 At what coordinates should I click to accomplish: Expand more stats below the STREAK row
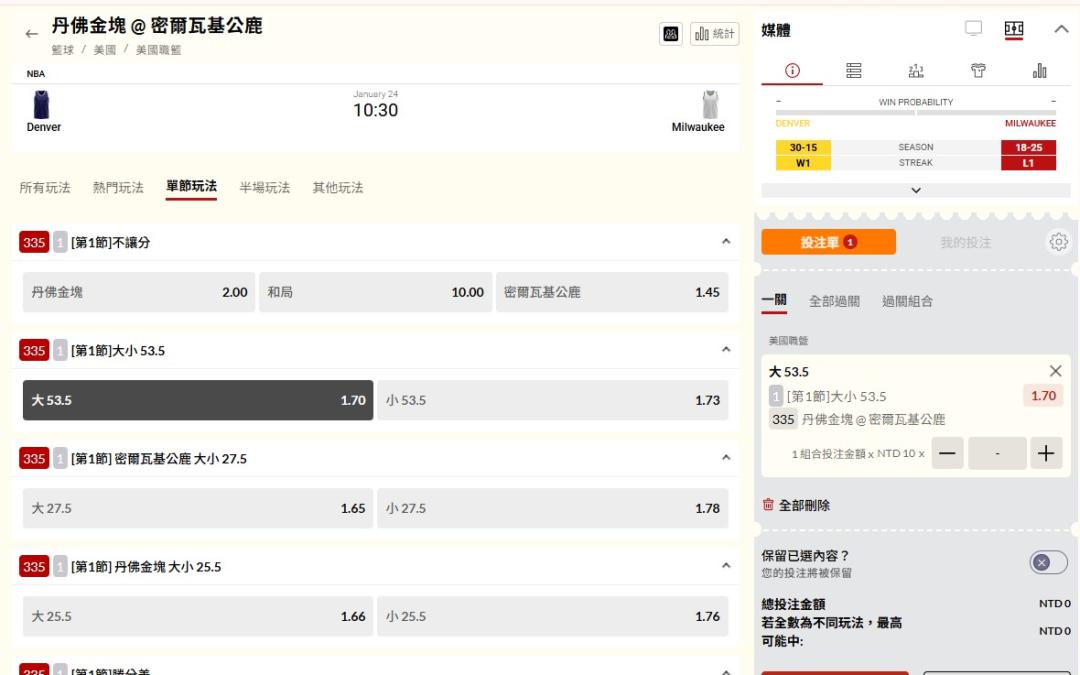[x=915, y=190]
